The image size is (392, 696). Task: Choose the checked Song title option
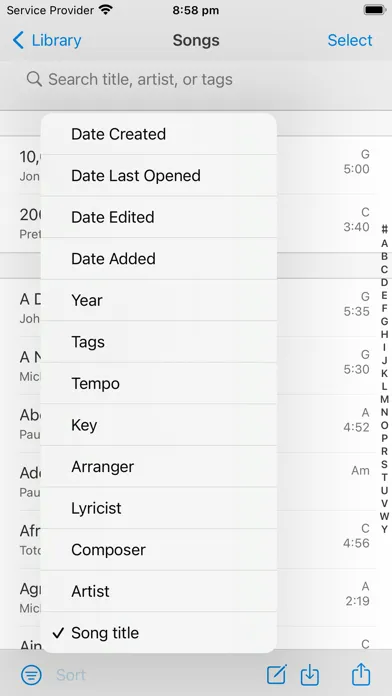[x=158, y=633]
